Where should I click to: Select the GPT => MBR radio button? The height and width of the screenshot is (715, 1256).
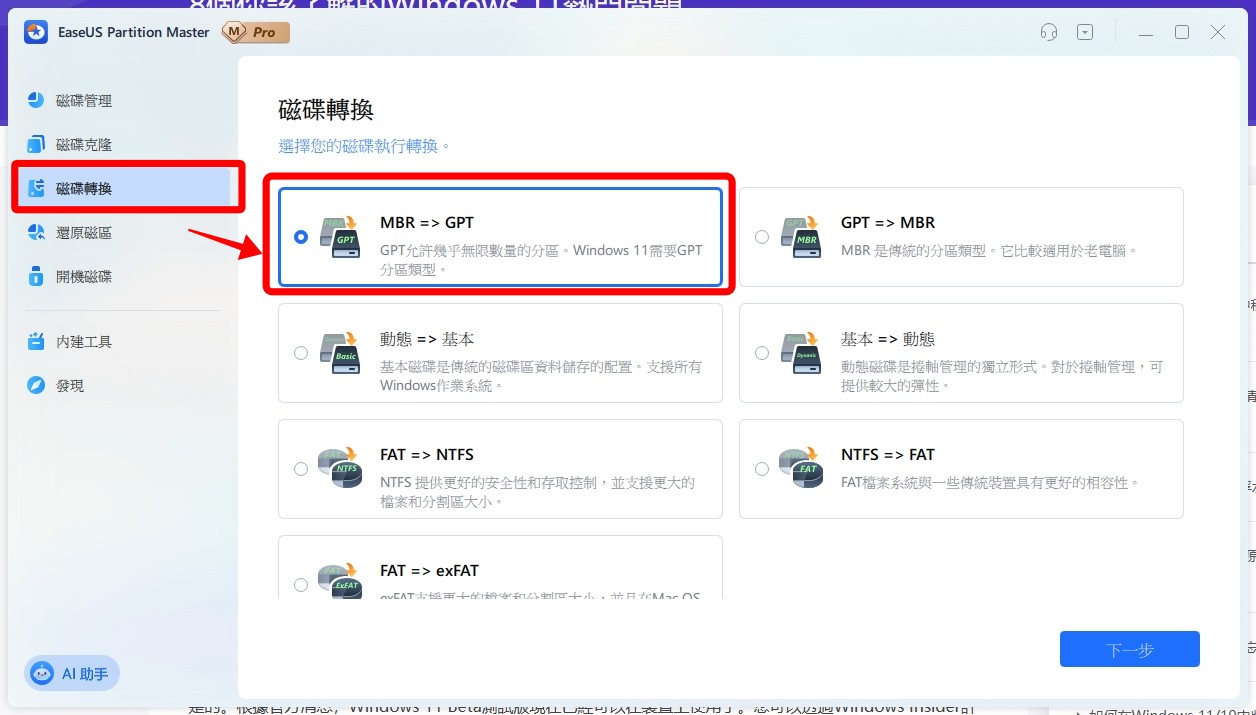coord(762,237)
